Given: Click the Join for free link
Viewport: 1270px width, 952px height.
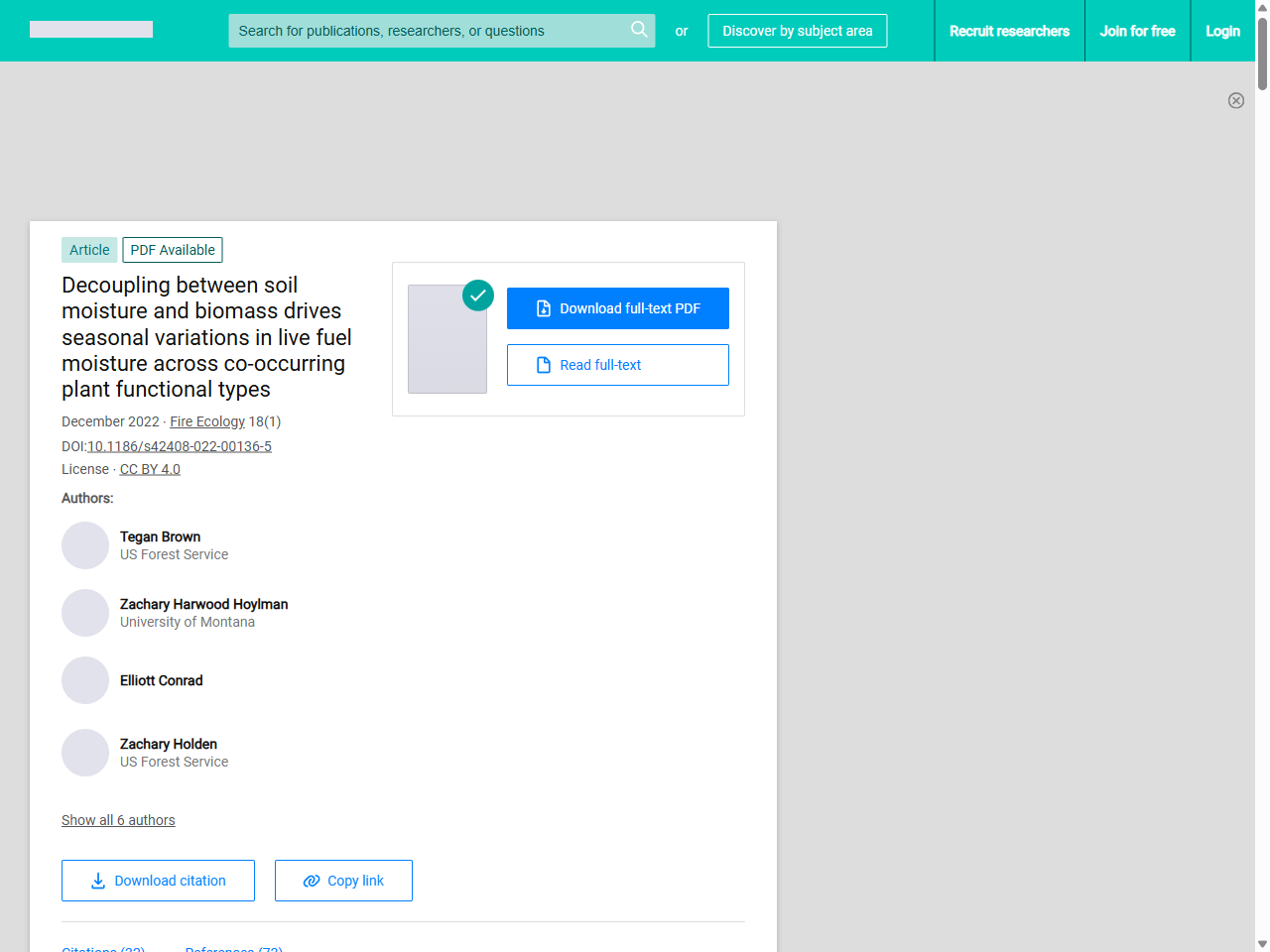Looking at the screenshot, I should click(1137, 31).
